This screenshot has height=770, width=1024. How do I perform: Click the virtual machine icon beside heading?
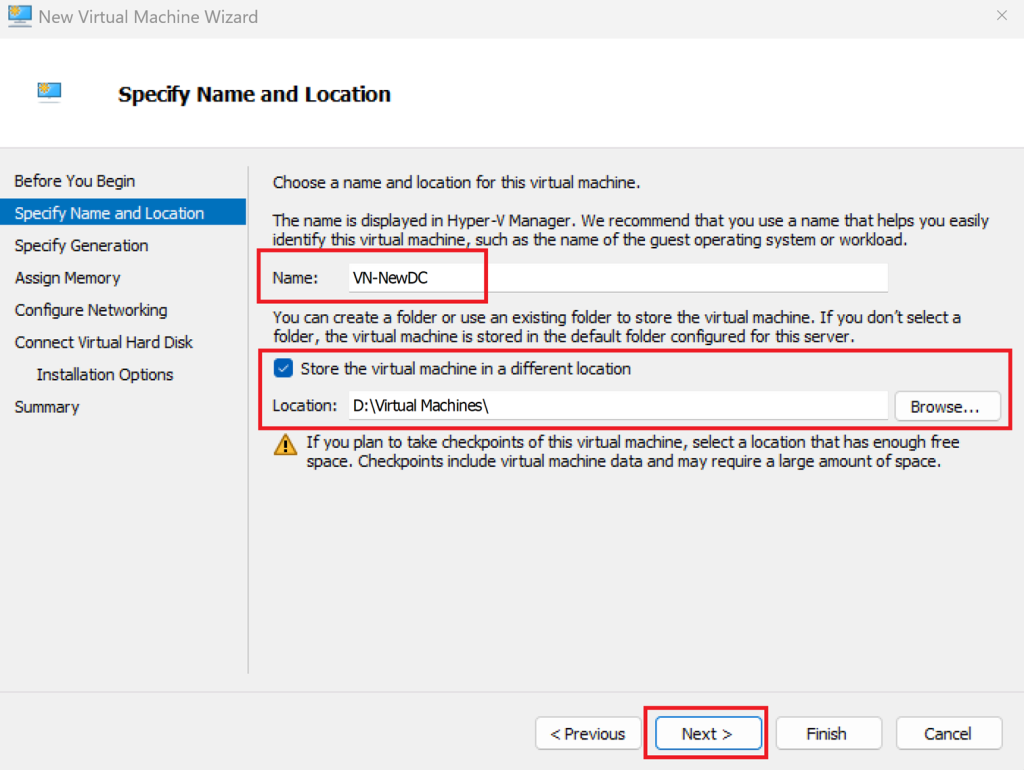coord(49,93)
